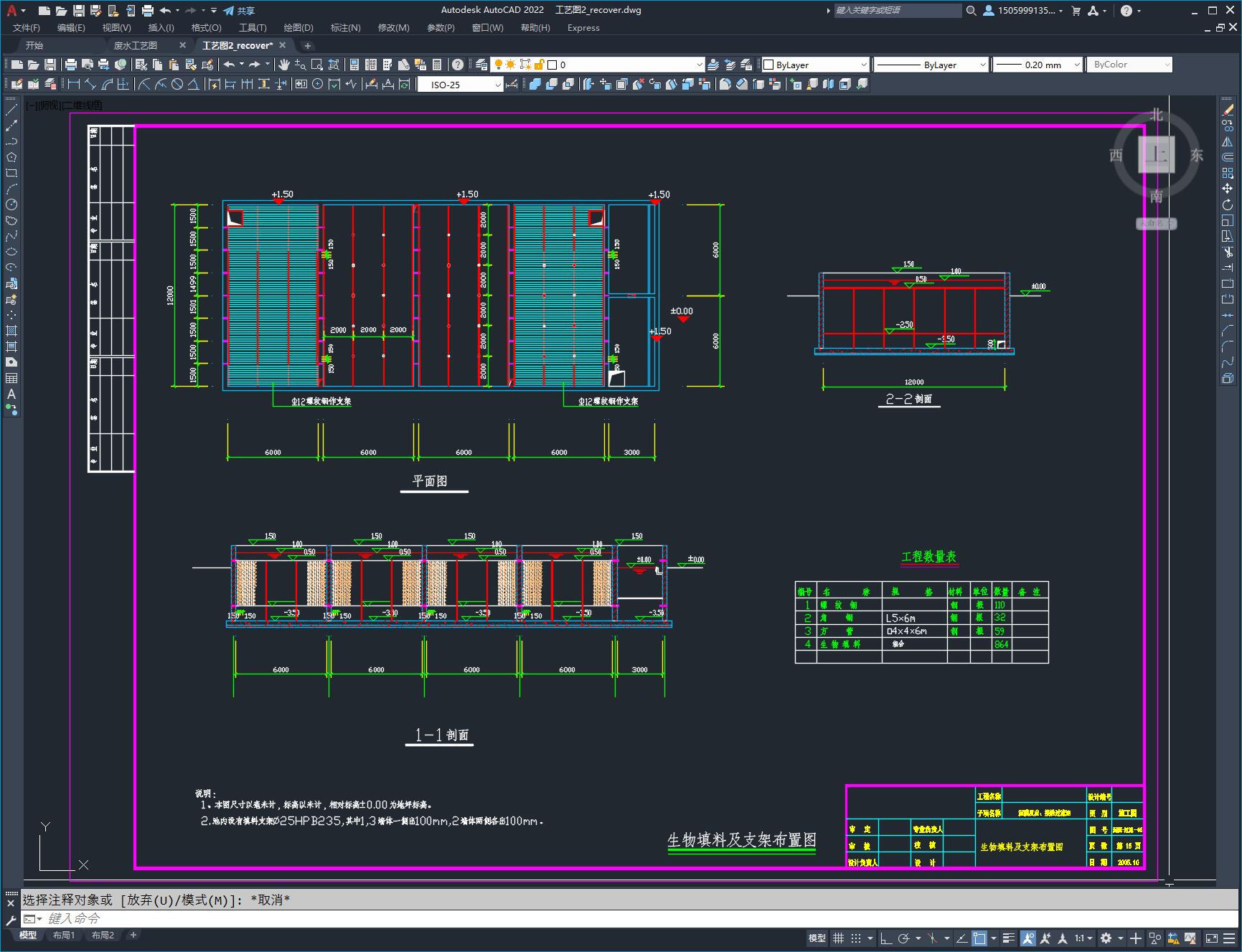Select the Circle draw tool
Viewport: 1242px width, 952px height.
(x=11, y=204)
